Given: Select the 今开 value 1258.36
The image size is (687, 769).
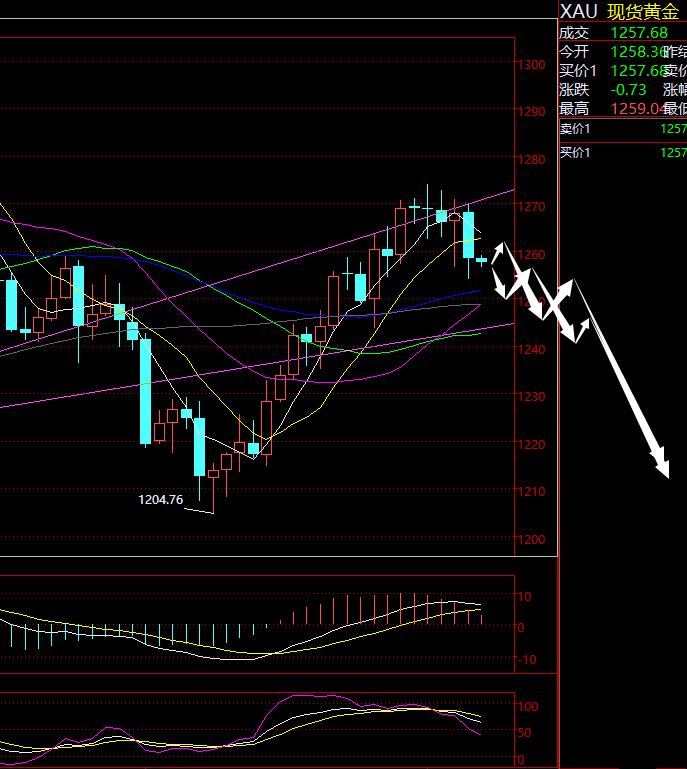Looking at the screenshot, I should tap(637, 52).
